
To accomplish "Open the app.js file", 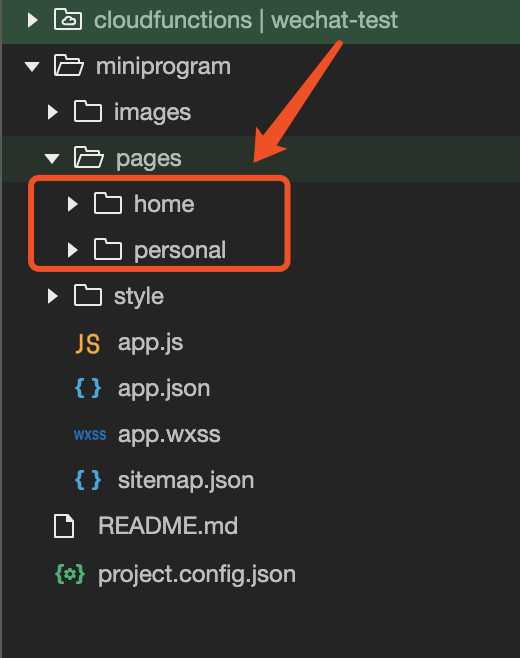I will (150, 343).
